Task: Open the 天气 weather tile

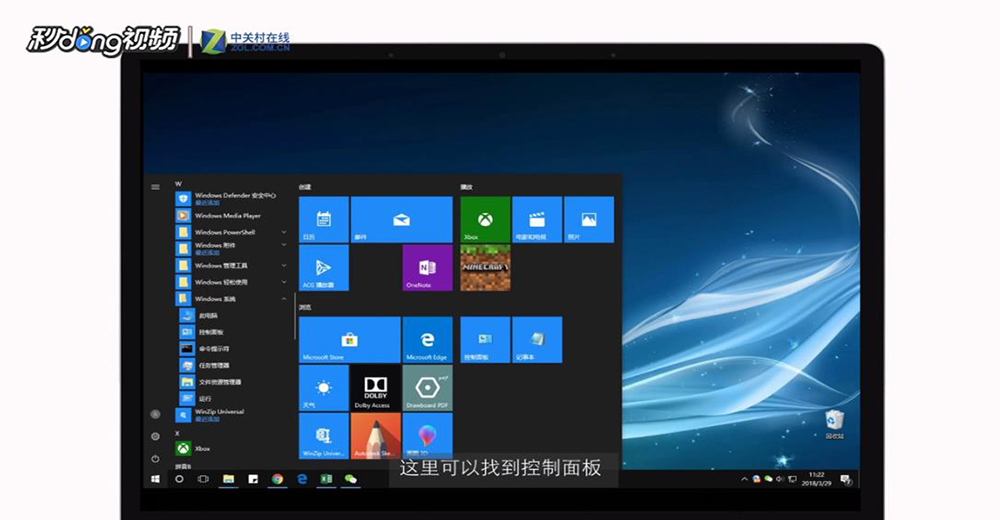Action: (x=323, y=388)
